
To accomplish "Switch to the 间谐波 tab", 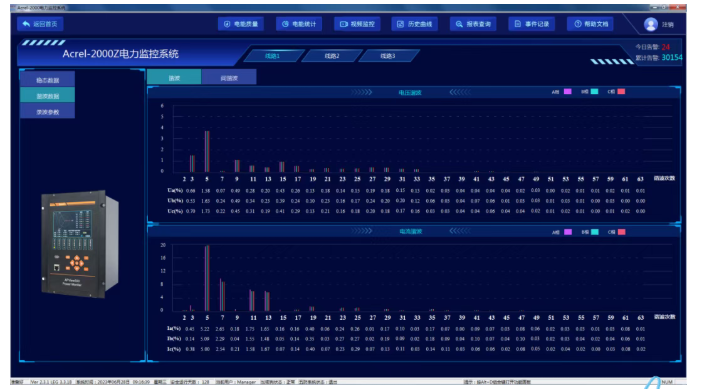I will tap(229, 78).
